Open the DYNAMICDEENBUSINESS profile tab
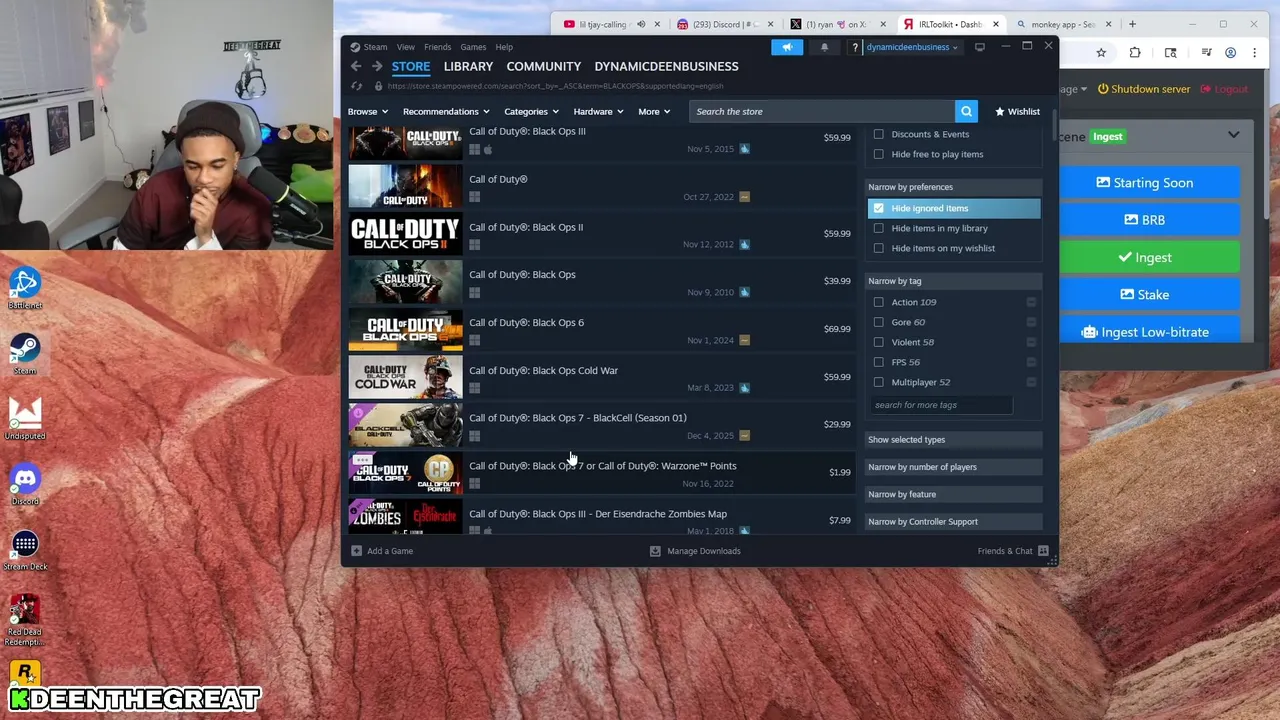Screen dimensions: 1280x720 click(x=666, y=66)
